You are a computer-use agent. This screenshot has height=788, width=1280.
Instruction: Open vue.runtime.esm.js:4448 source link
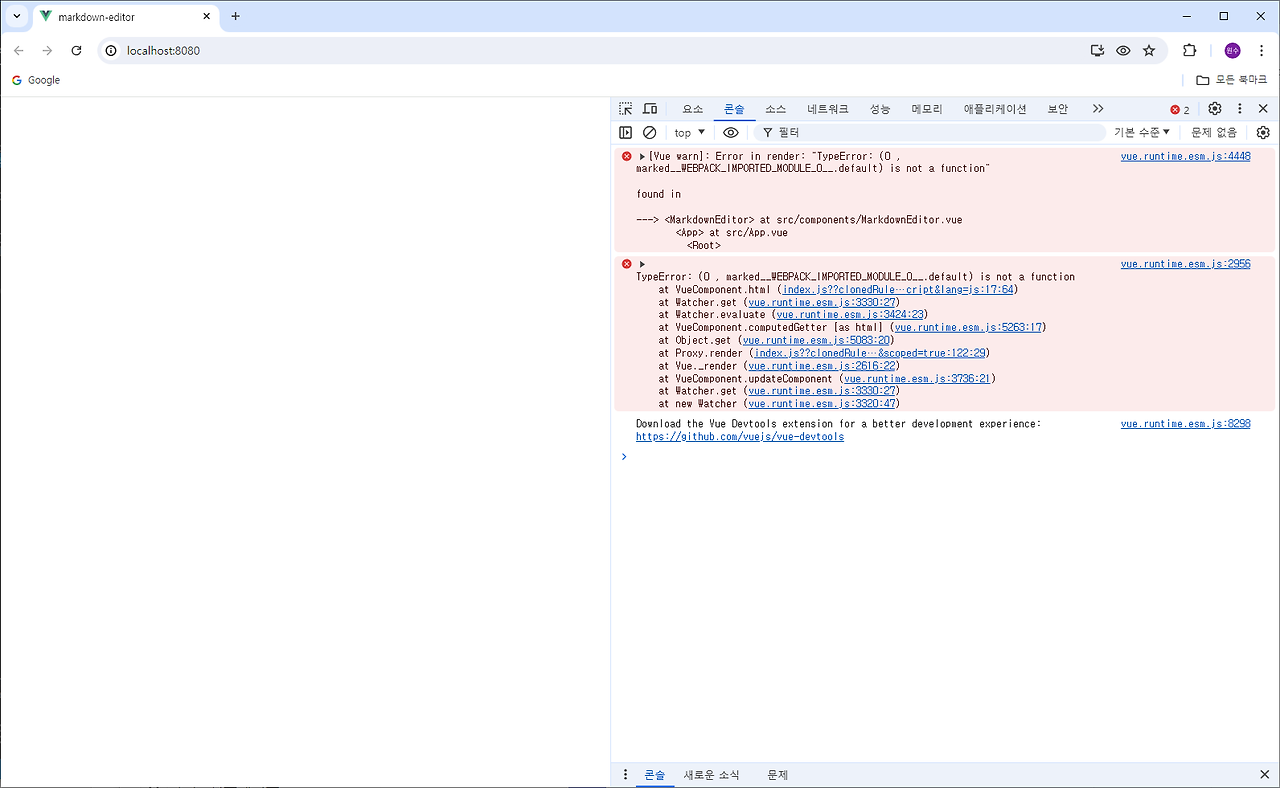click(x=1185, y=156)
